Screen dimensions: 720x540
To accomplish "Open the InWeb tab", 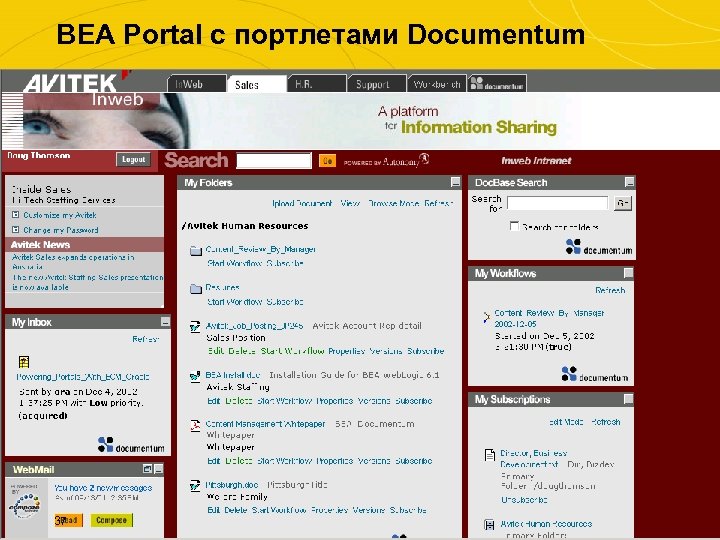I will pos(197,84).
